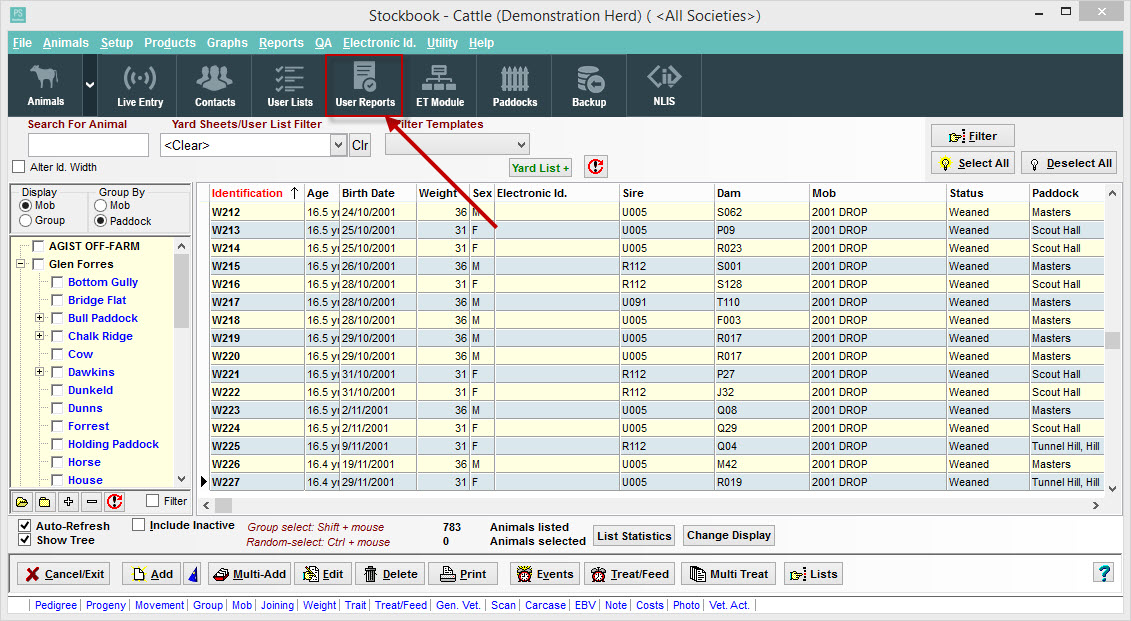The height and width of the screenshot is (621, 1131).
Task: Collapse the Glen Forres tree node
Action: click(21, 264)
